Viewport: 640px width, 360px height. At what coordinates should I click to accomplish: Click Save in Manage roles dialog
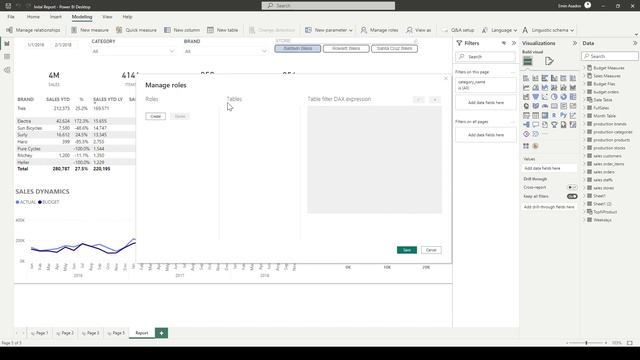pyautogui.click(x=407, y=250)
